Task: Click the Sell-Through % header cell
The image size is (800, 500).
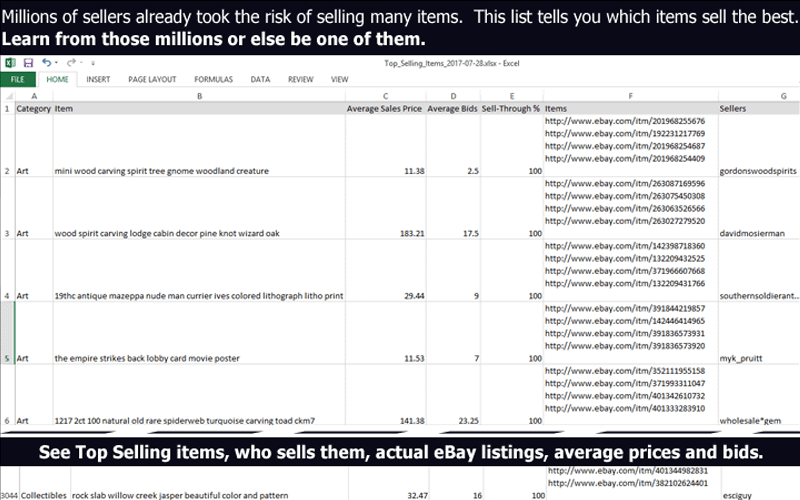Action: (511, 109)
